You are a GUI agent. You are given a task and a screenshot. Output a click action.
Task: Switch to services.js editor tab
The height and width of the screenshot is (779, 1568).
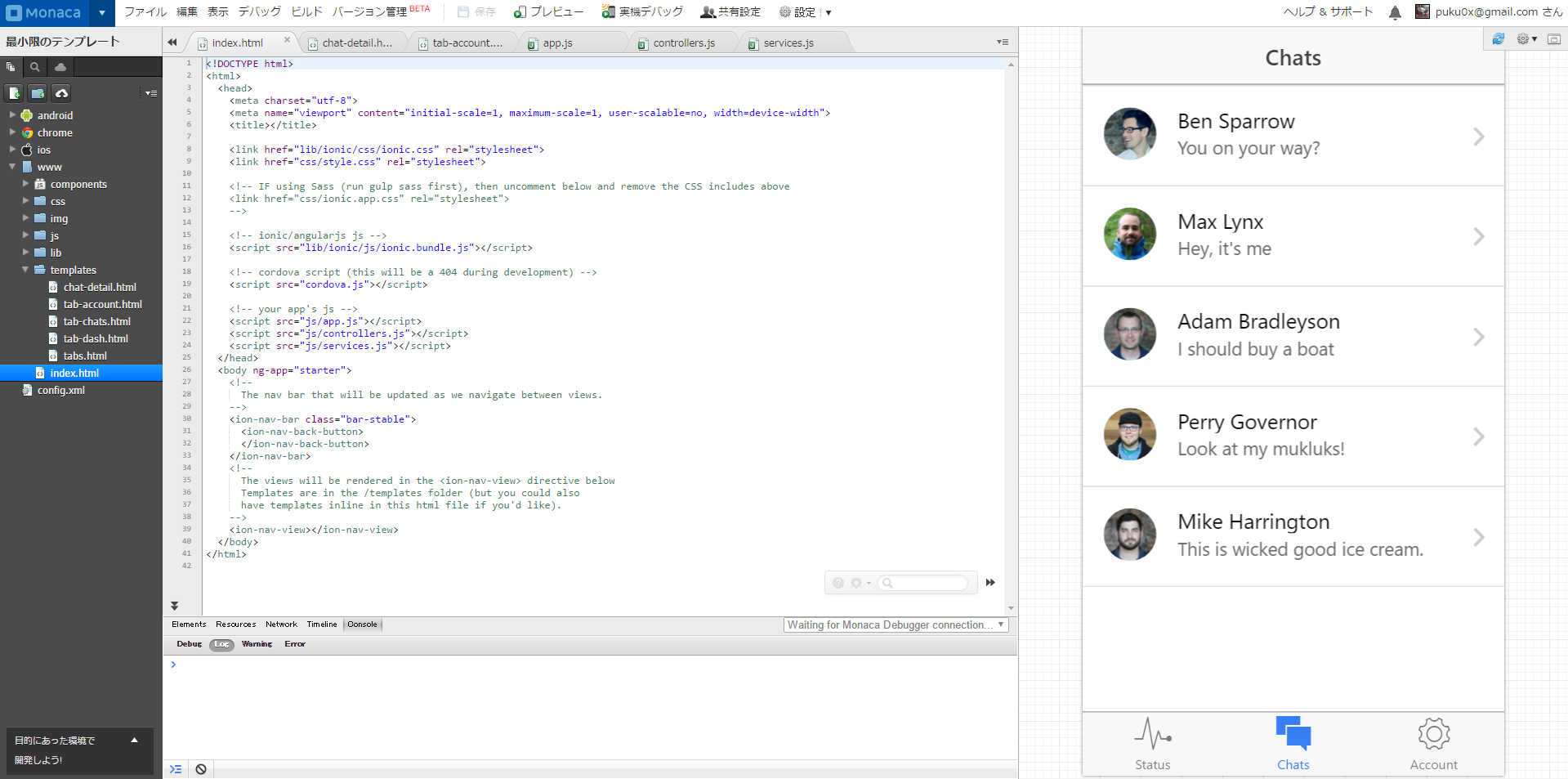788,43
